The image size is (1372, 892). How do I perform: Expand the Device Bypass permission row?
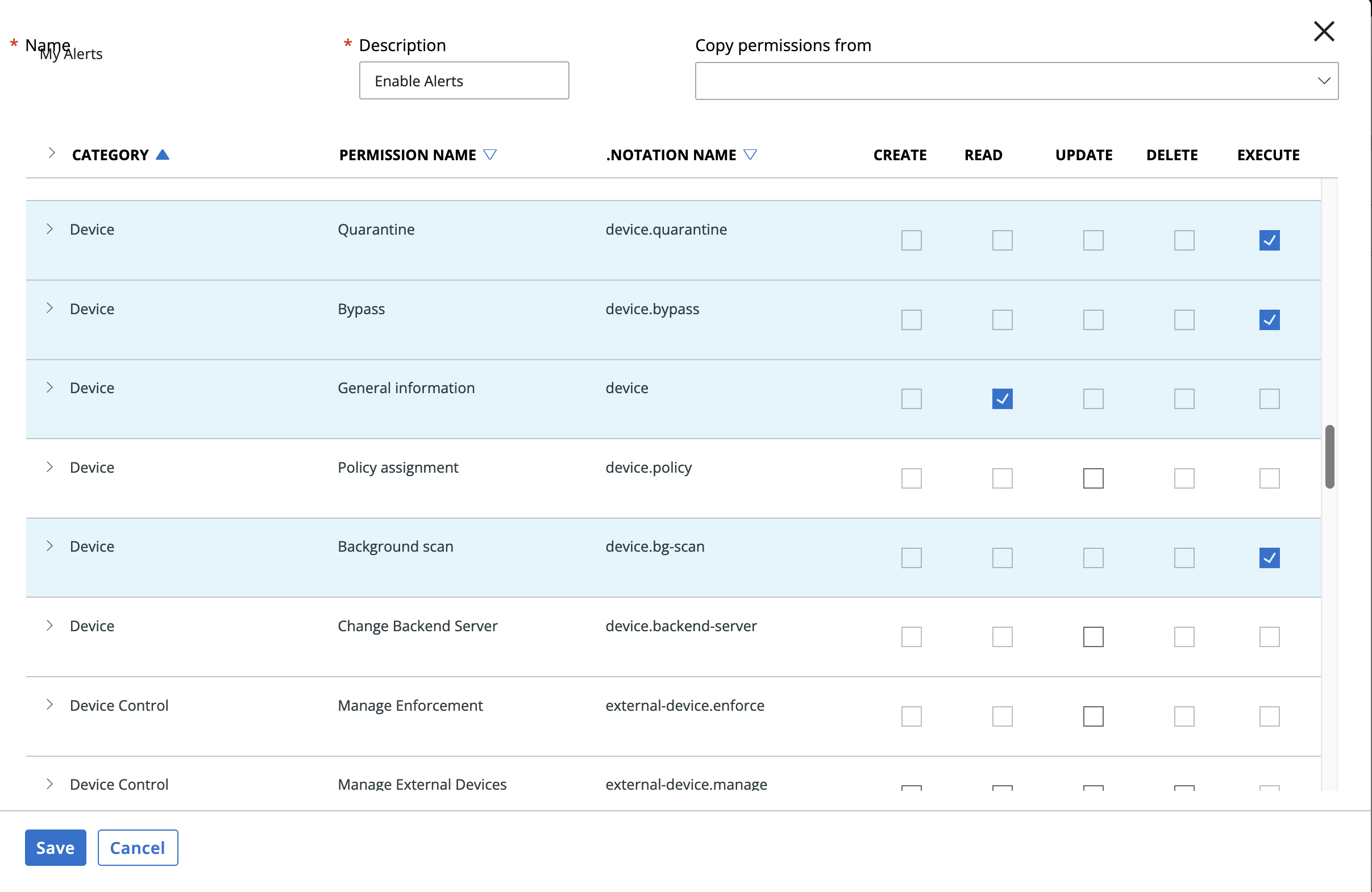[x=50, y=308]
